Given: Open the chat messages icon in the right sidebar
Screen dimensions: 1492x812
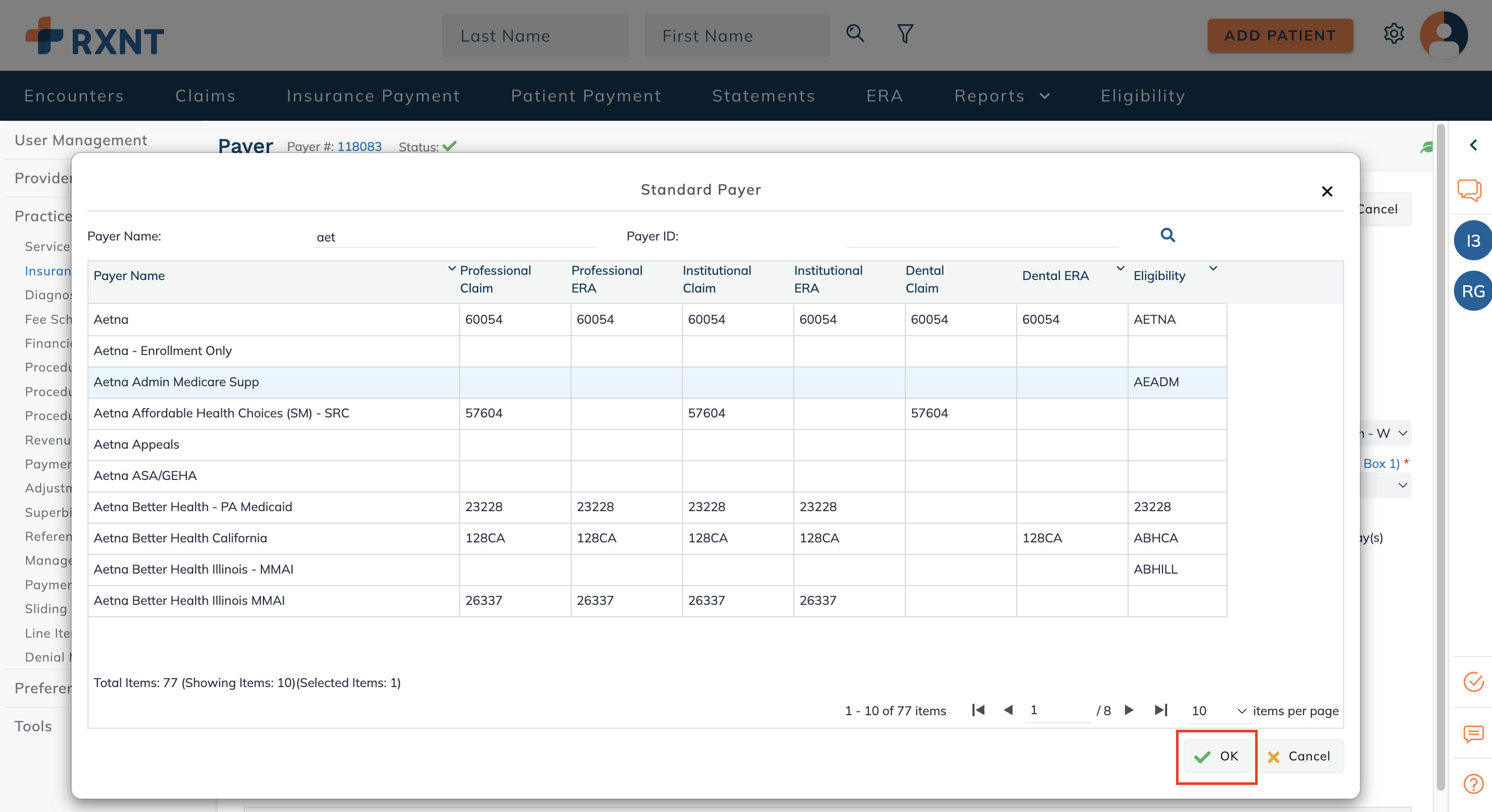Looking at the screenshot, I should point(1471,189).
